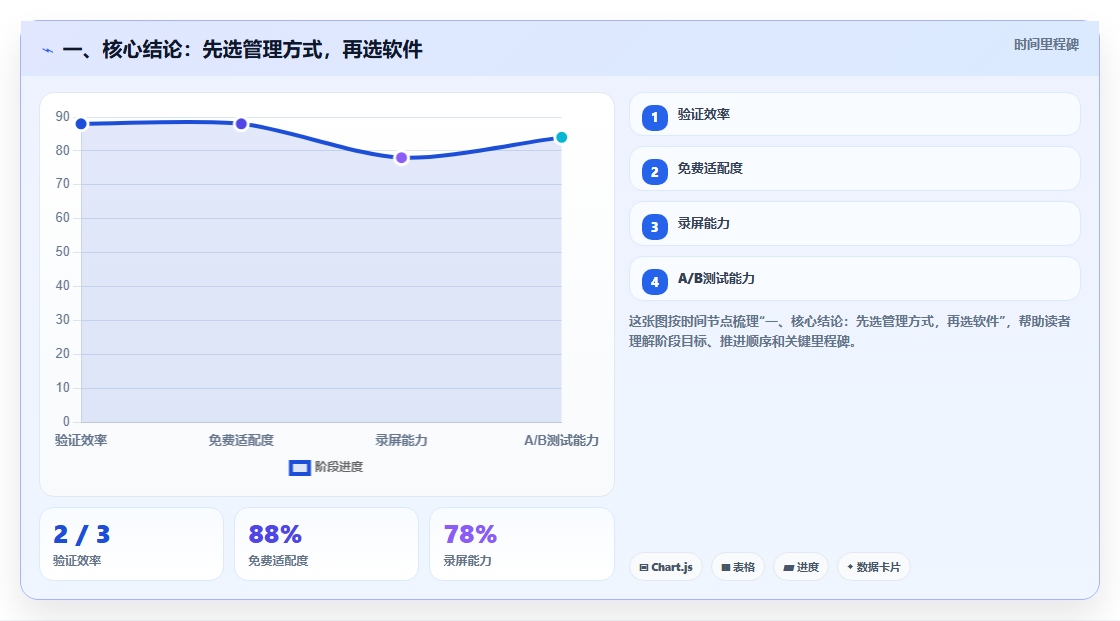1120x621 pixels.
Task: Open the 录屏能力 milestone row
Action: pos(854,224)
